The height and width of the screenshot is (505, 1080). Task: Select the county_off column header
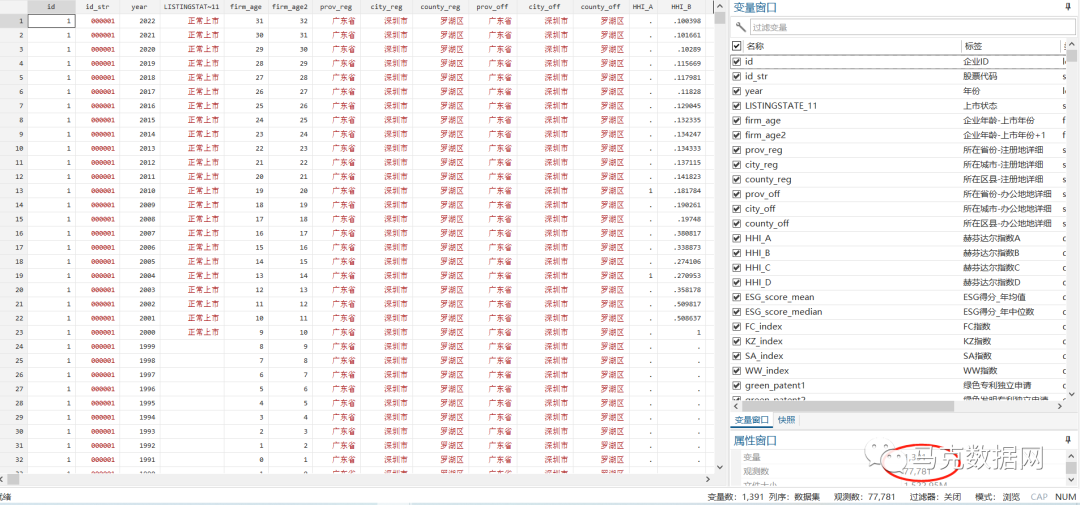[601, 6]
